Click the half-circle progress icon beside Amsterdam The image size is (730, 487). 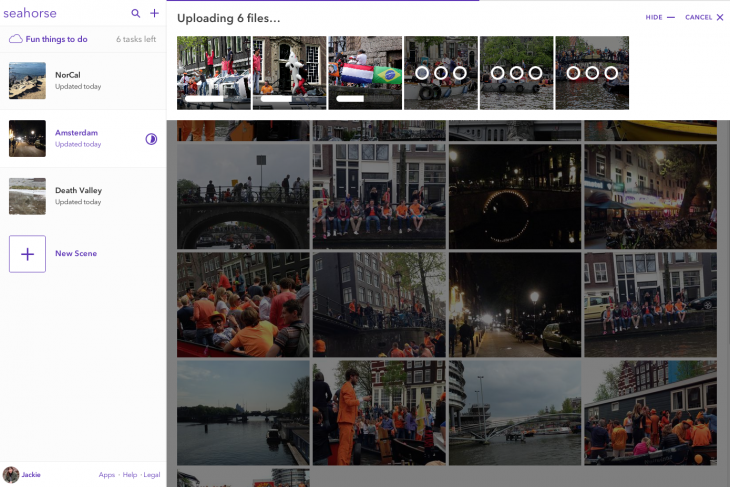pyautogui.click(x=151, y=139)
